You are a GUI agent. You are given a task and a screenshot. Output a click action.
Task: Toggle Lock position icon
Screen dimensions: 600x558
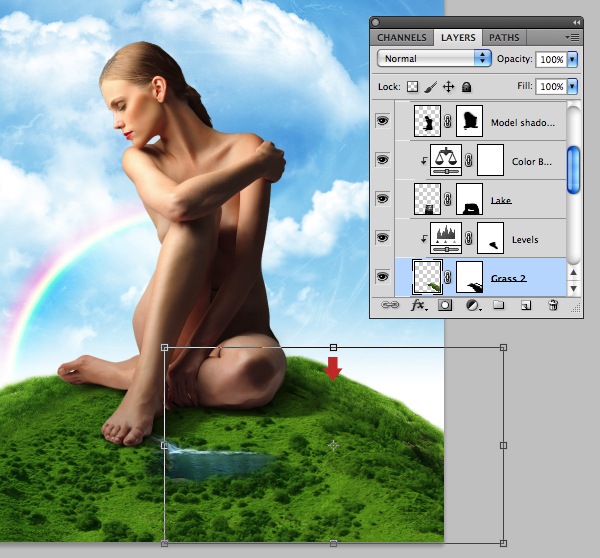point(448,87)
